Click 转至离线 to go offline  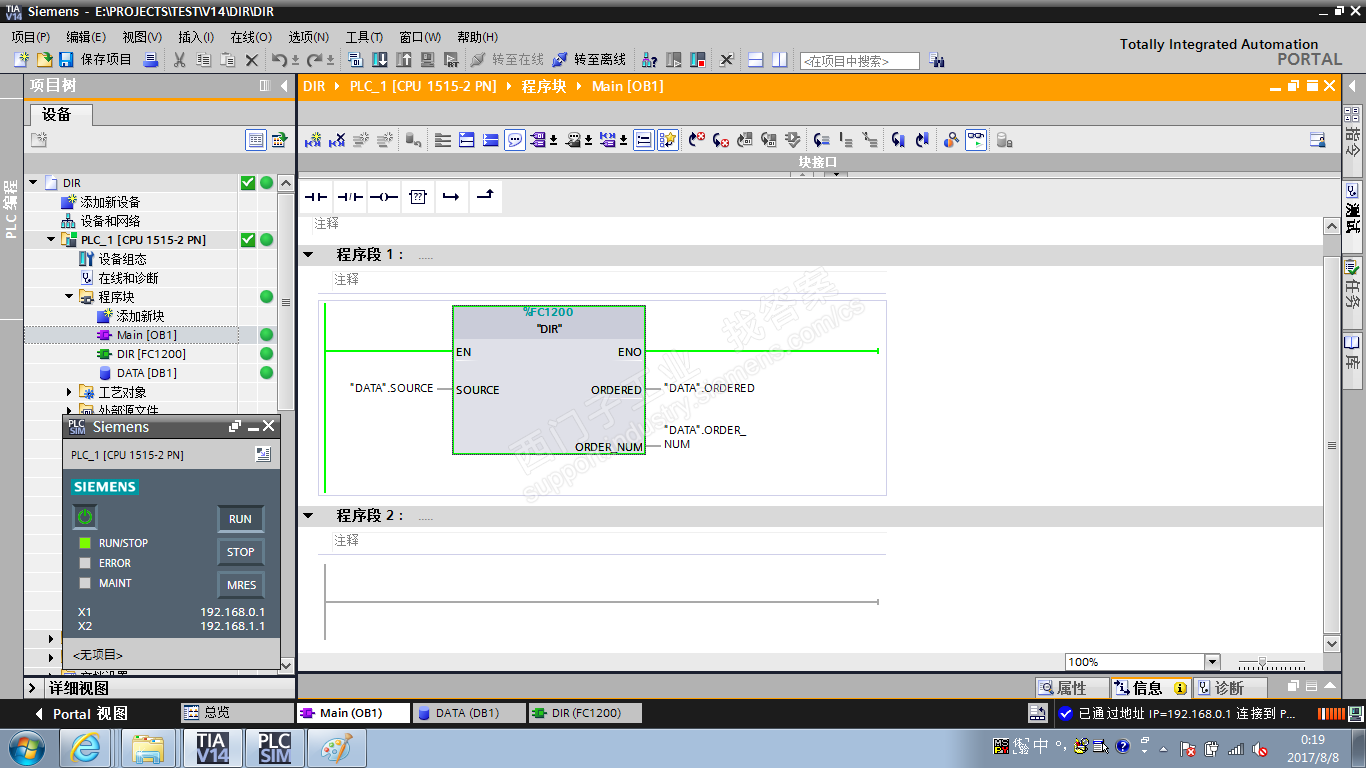(589, 60)
